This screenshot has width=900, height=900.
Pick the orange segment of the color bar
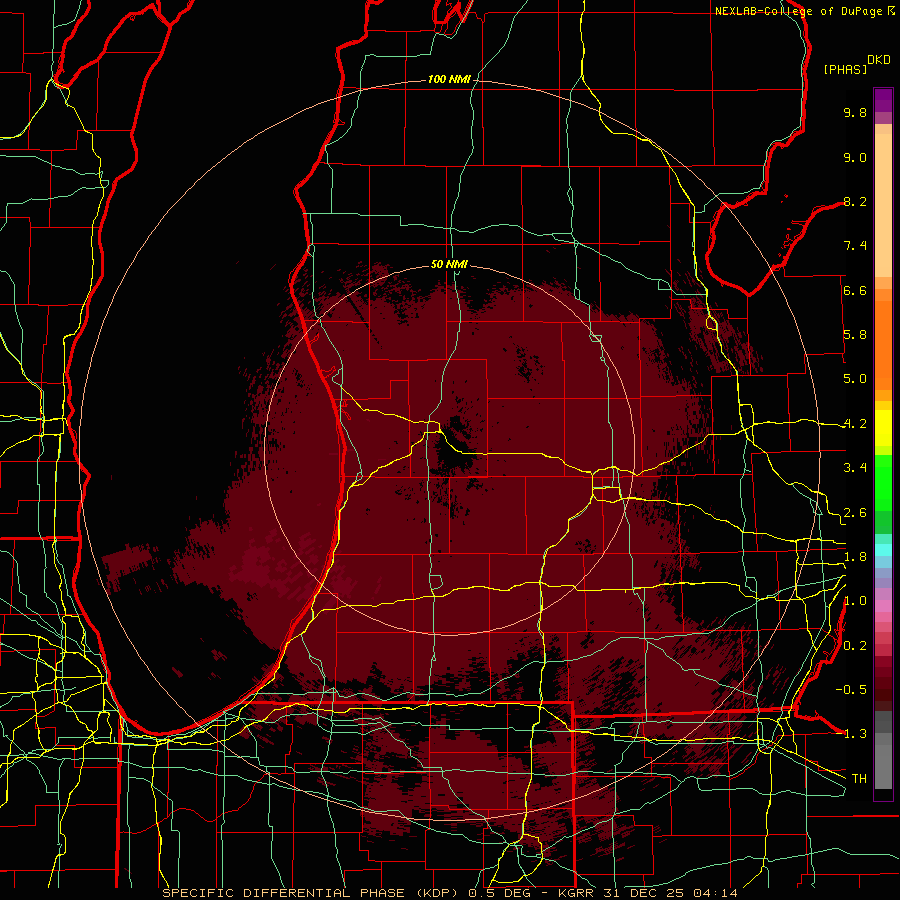pos(883,346)
